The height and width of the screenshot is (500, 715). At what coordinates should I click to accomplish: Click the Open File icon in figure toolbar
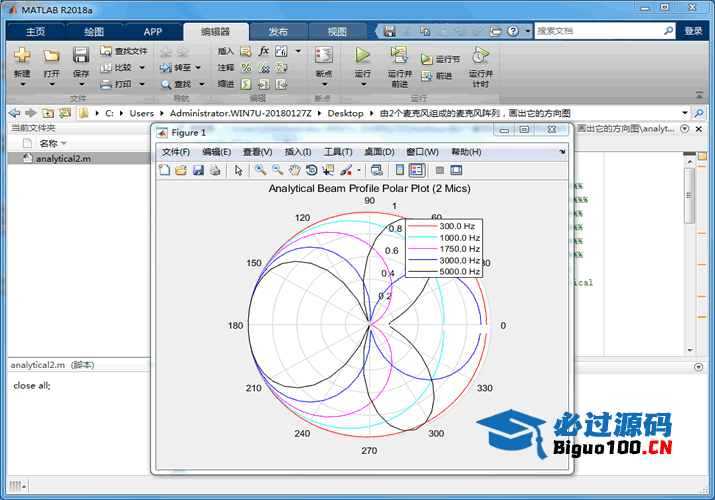coord(181,170)
